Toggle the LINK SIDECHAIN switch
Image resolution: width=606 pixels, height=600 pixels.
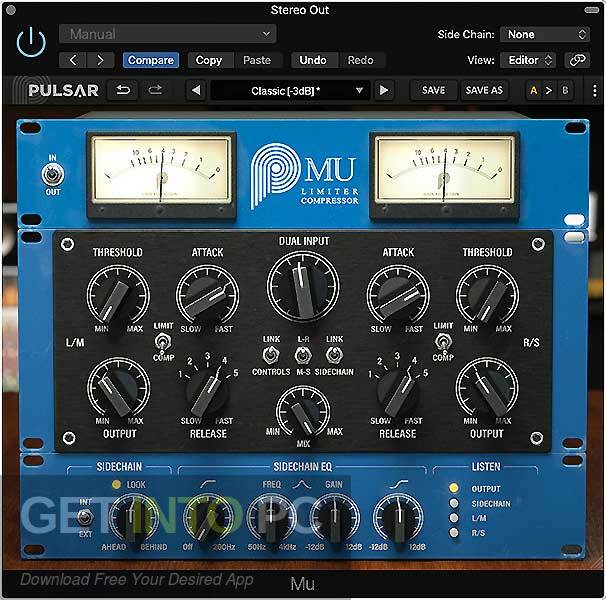click(x=334, y=355)
